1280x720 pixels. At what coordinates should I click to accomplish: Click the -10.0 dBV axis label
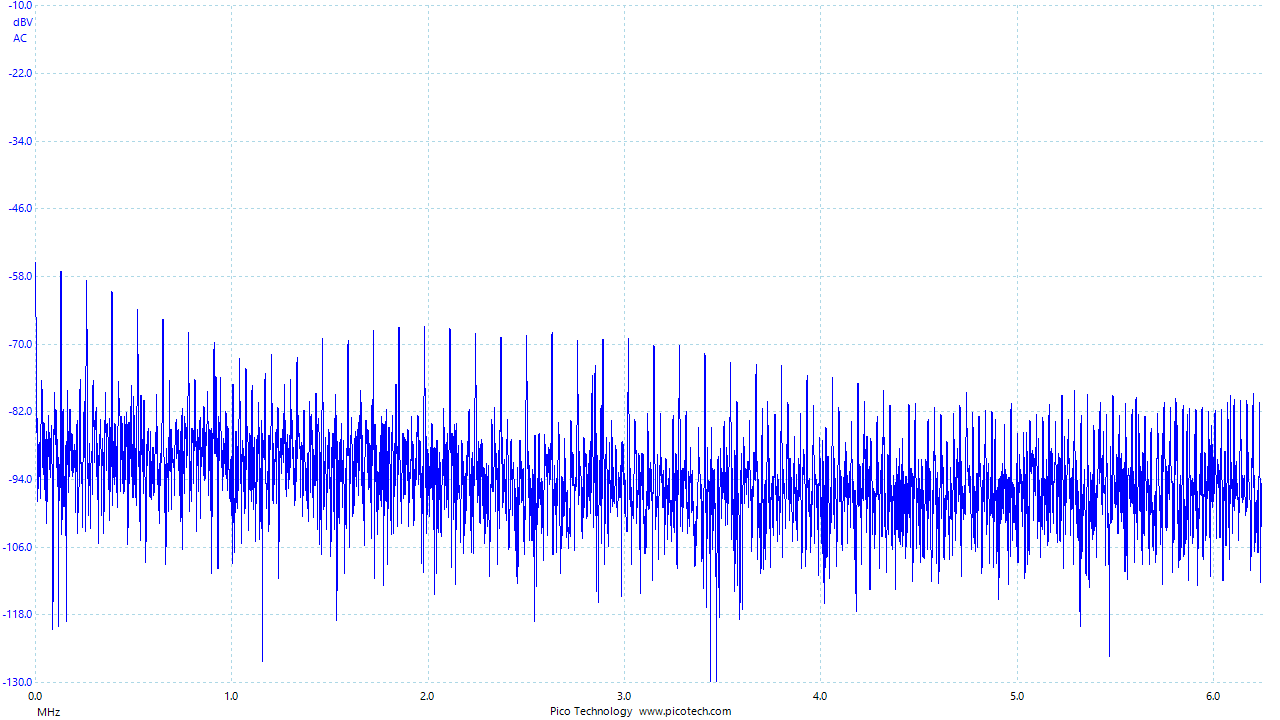(x=20, y=6)
